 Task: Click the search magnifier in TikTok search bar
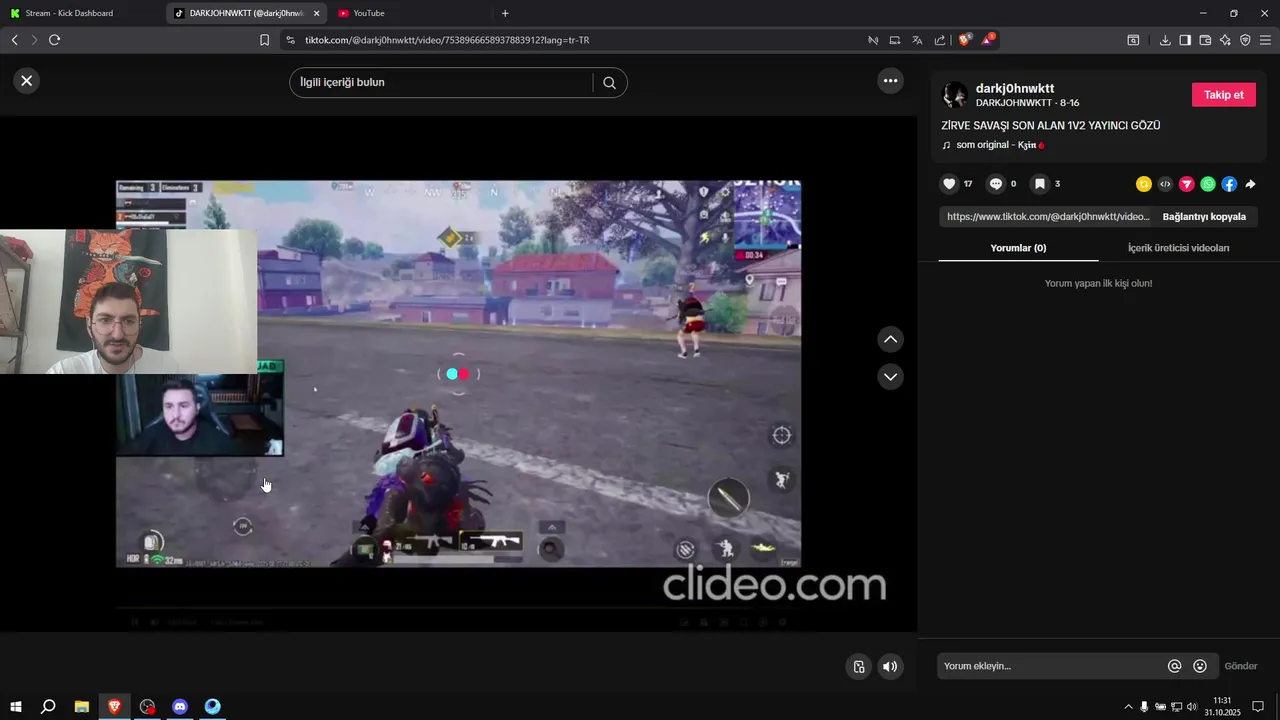[x=609, y=83]
